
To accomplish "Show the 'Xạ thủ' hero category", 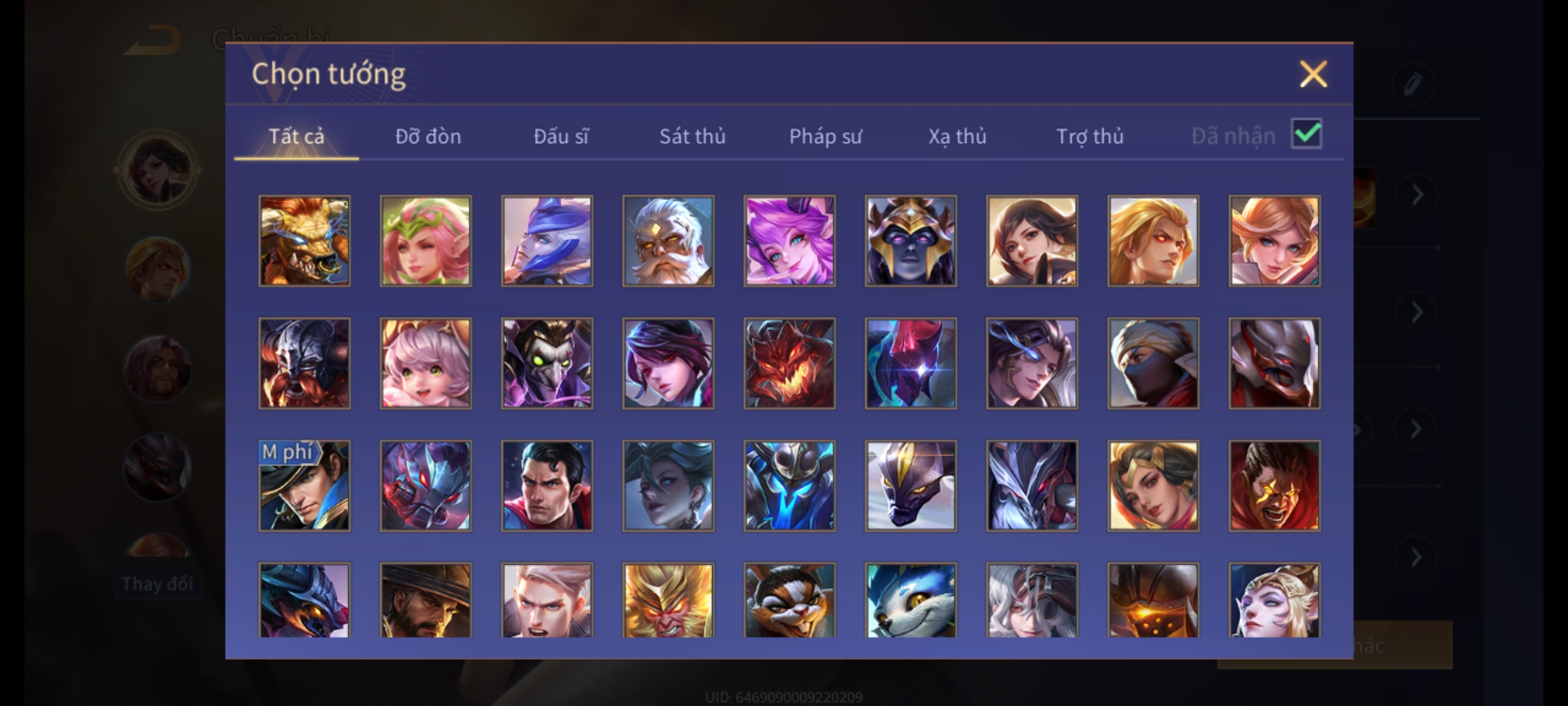I will [x=957, y=136].
